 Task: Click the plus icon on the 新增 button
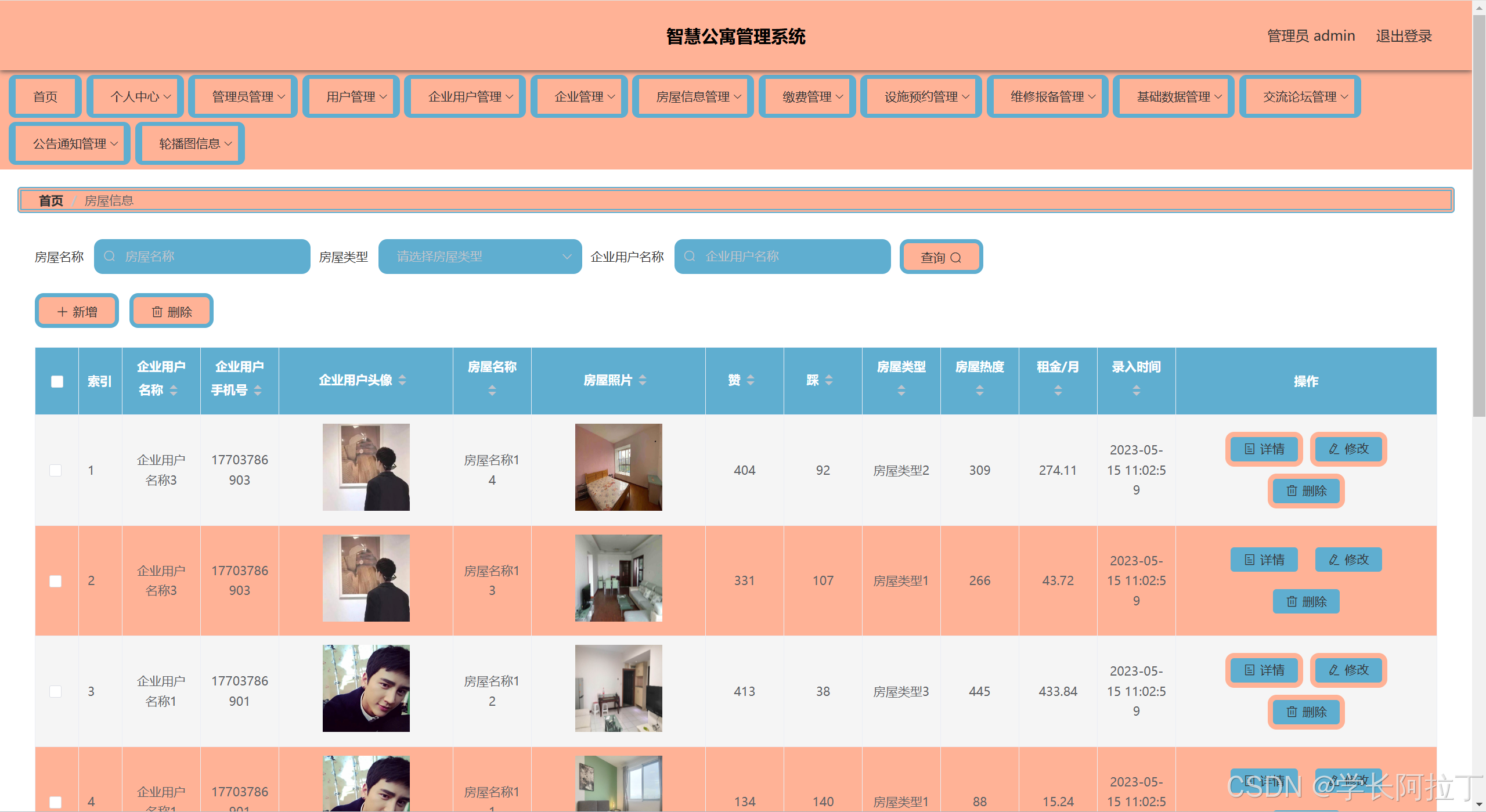click(x=62, y=311)
